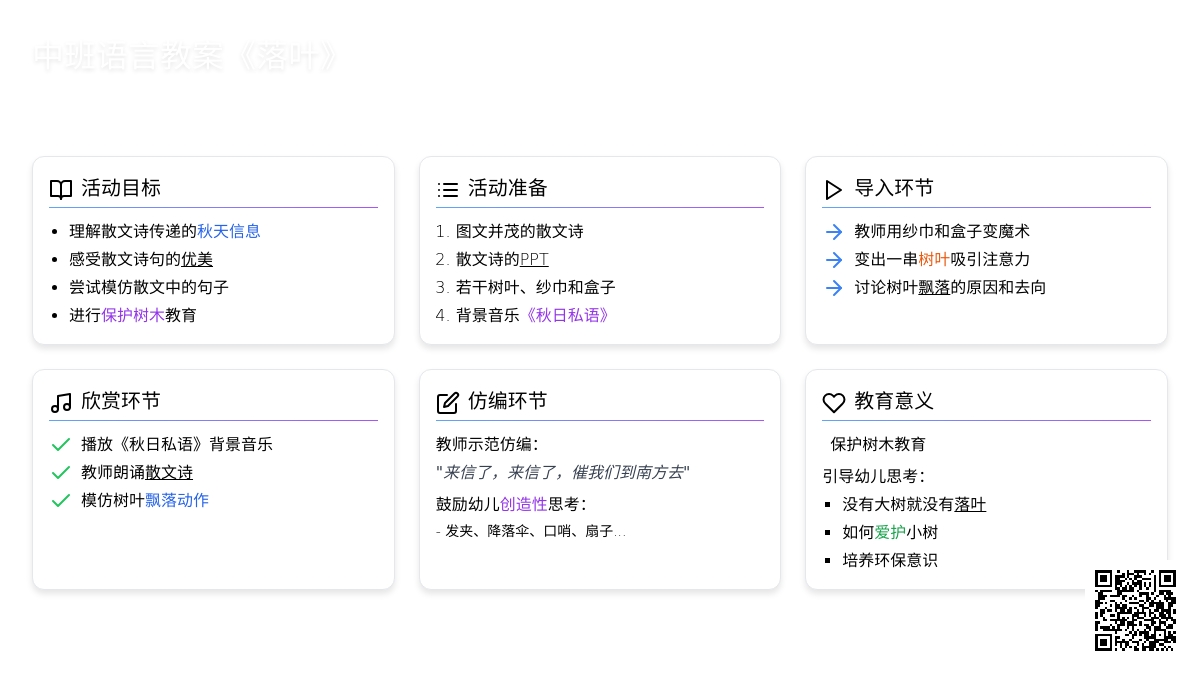This screenshot has width=1200, height=675.
Task: Click the purple 保护树木 highlighted text
Action: click(133, 316)
